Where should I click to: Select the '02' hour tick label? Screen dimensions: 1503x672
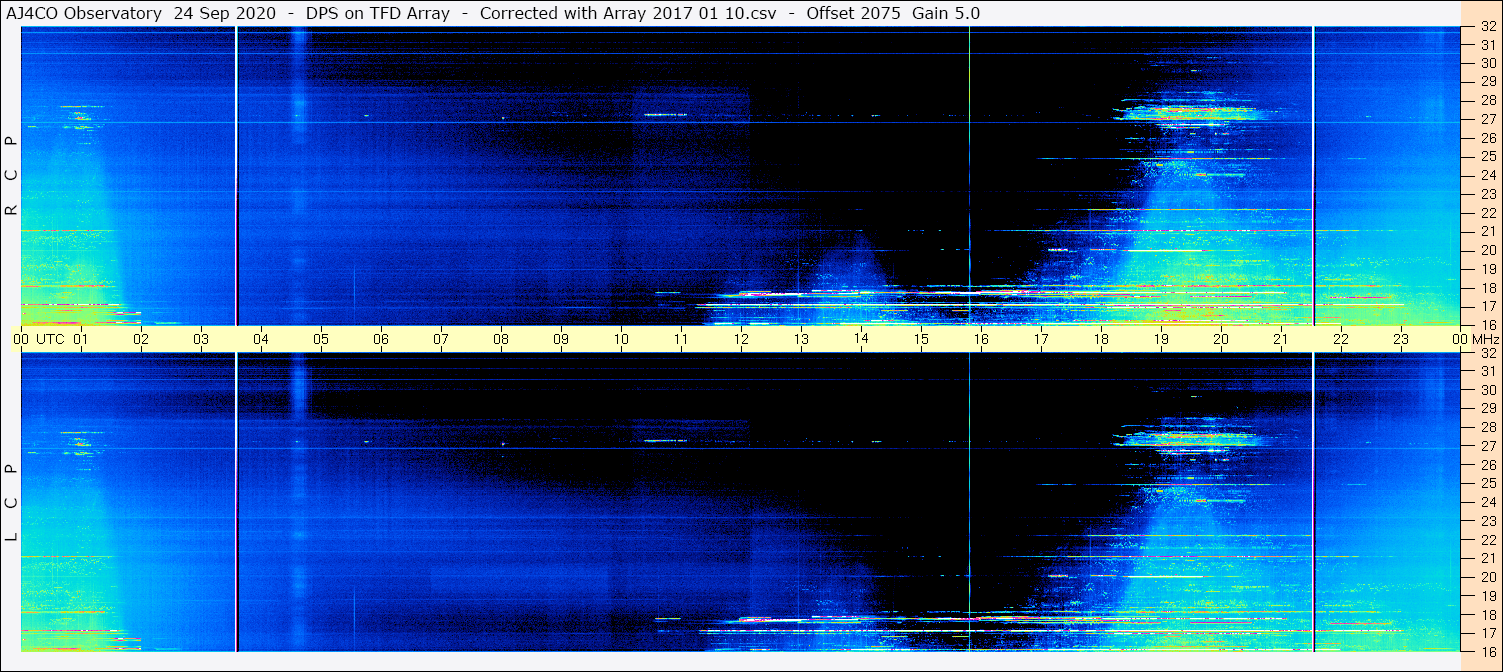point(141,339)
